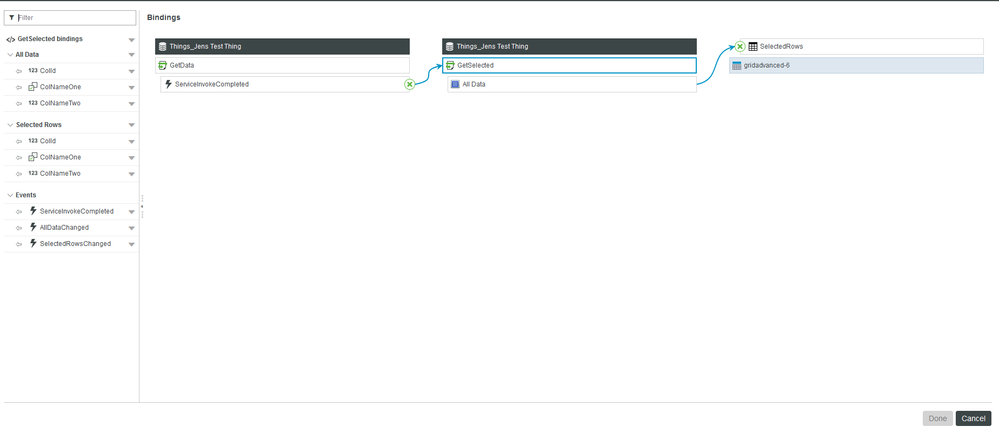Open dropdown for ServiceInvokeCompleted event in sidebar
Image resolution: width=999 pixels, height=433 pixels.
click(x=131, y=211)
